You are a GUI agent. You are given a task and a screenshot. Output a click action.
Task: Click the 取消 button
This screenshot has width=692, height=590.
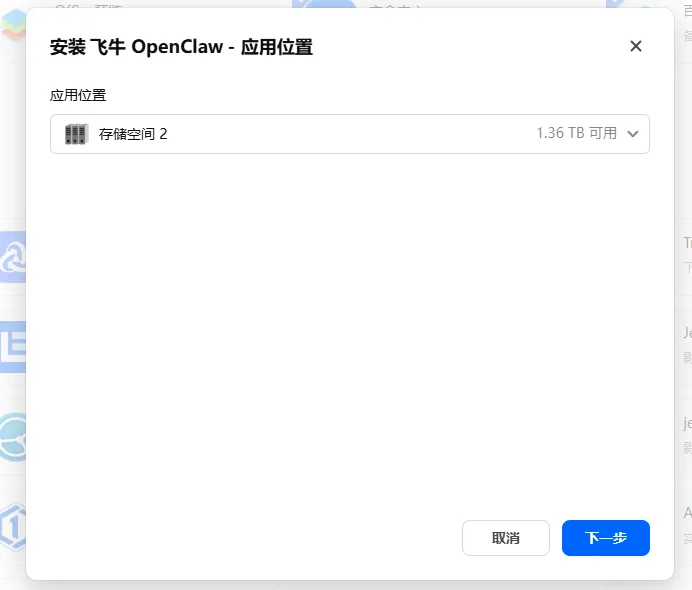[506, 537]
